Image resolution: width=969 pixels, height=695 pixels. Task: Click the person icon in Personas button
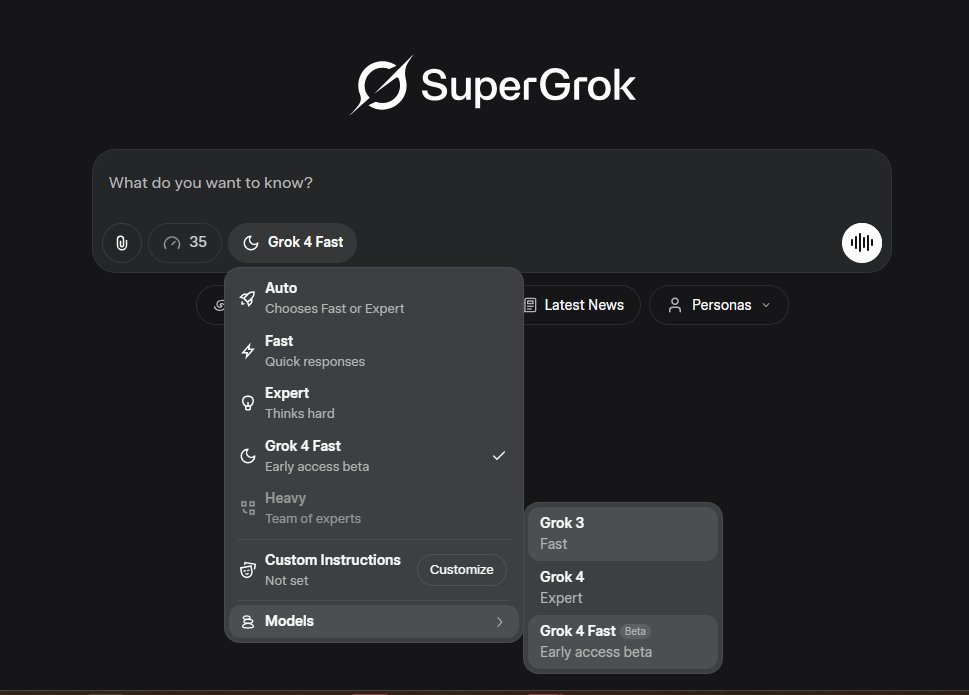point(675,305)
